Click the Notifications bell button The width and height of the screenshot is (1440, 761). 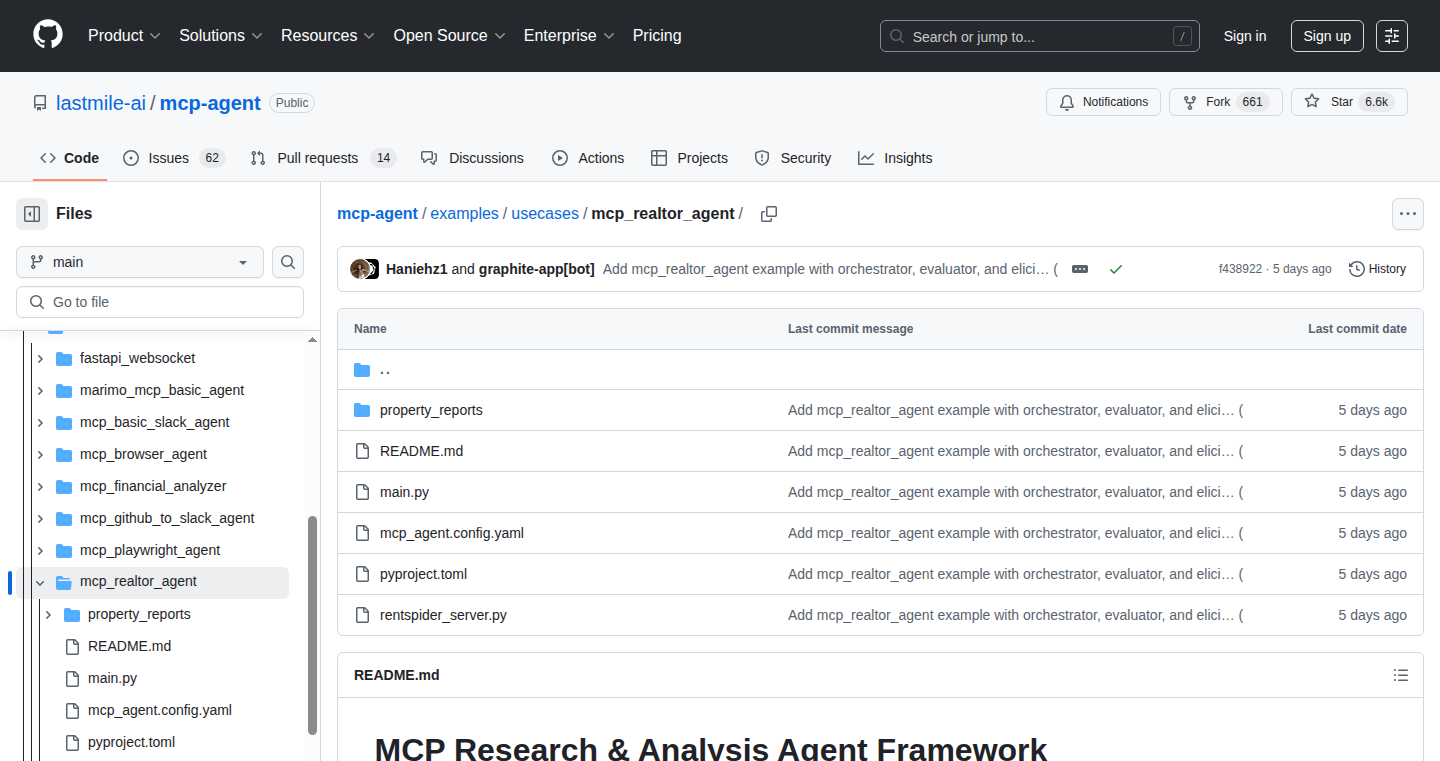[x=1104, y=102]
